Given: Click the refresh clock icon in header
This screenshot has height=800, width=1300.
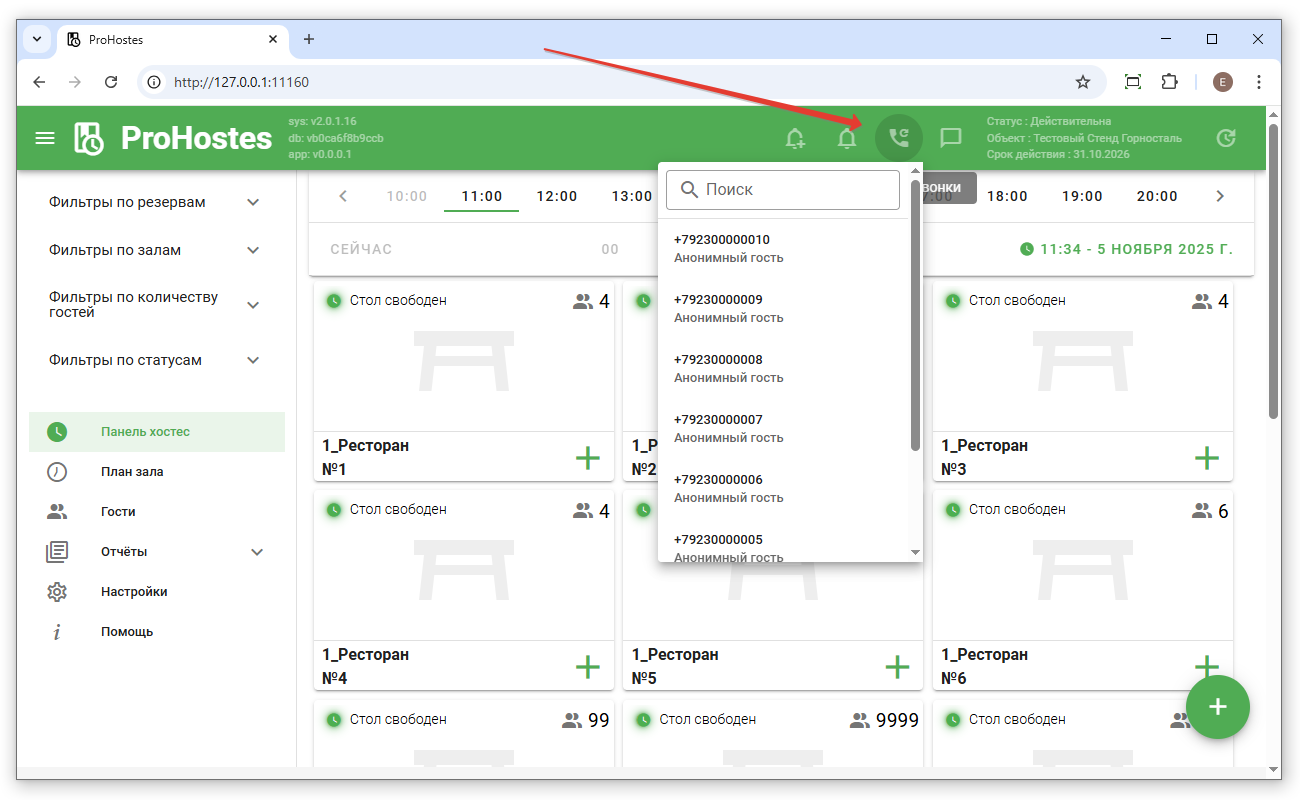Looking at the screenshot, I should 1226,138.
